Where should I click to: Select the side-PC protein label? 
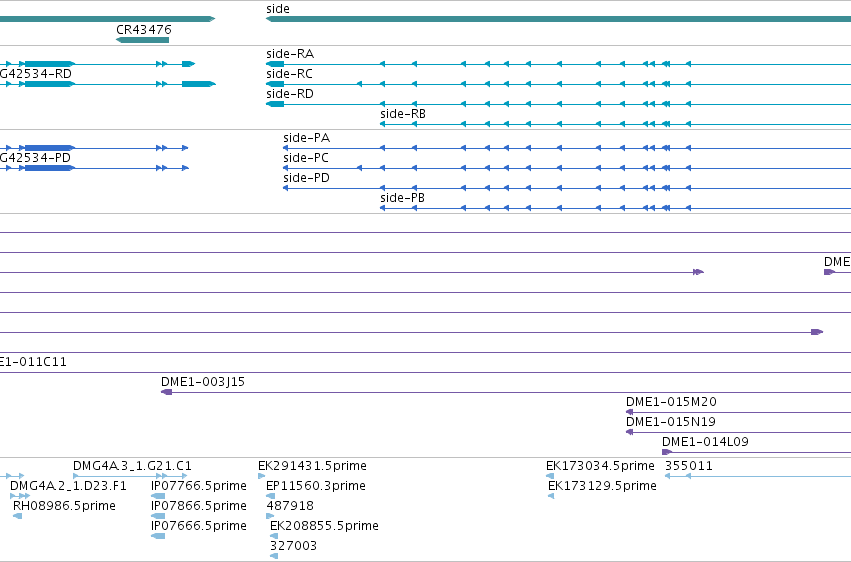[306, 158]
